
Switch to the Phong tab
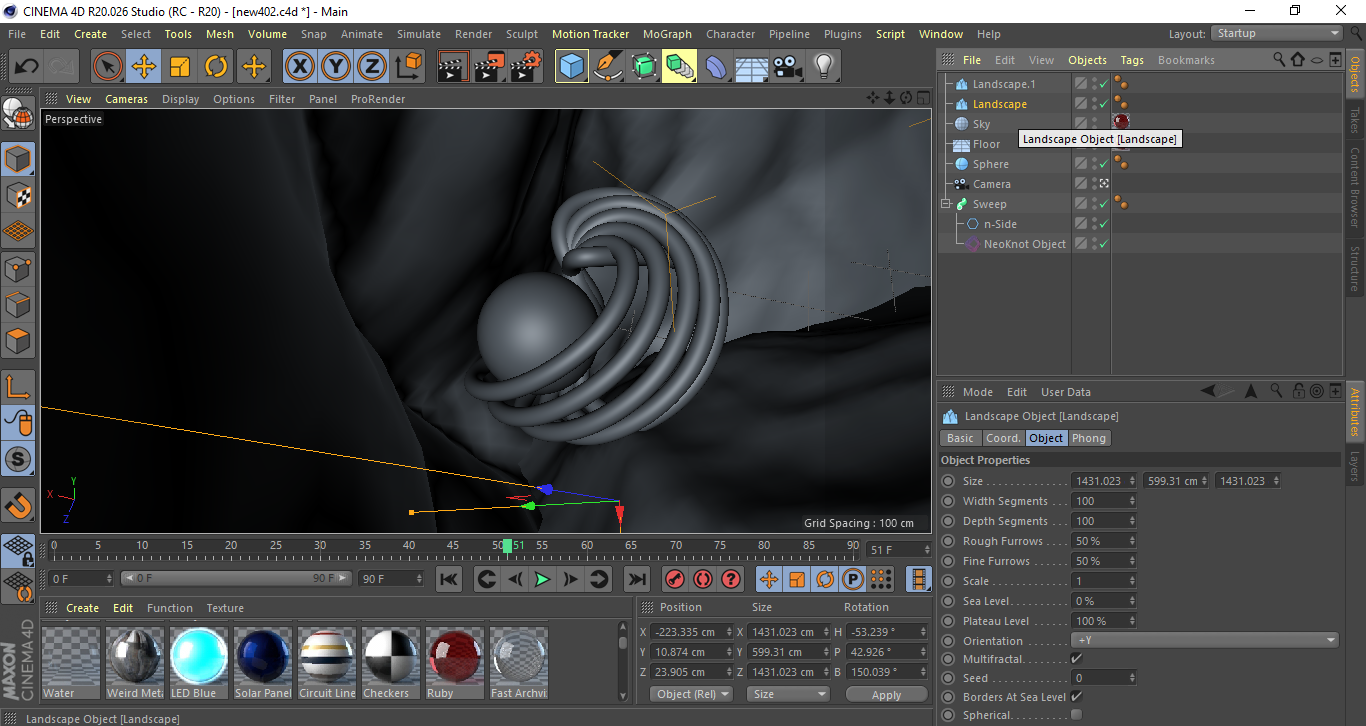click(x=1089, y=438)
